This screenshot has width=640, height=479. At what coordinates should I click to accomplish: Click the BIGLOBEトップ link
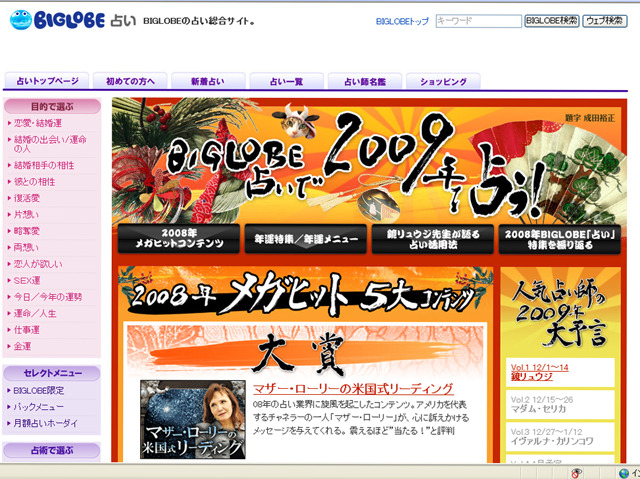coord(402,21)
